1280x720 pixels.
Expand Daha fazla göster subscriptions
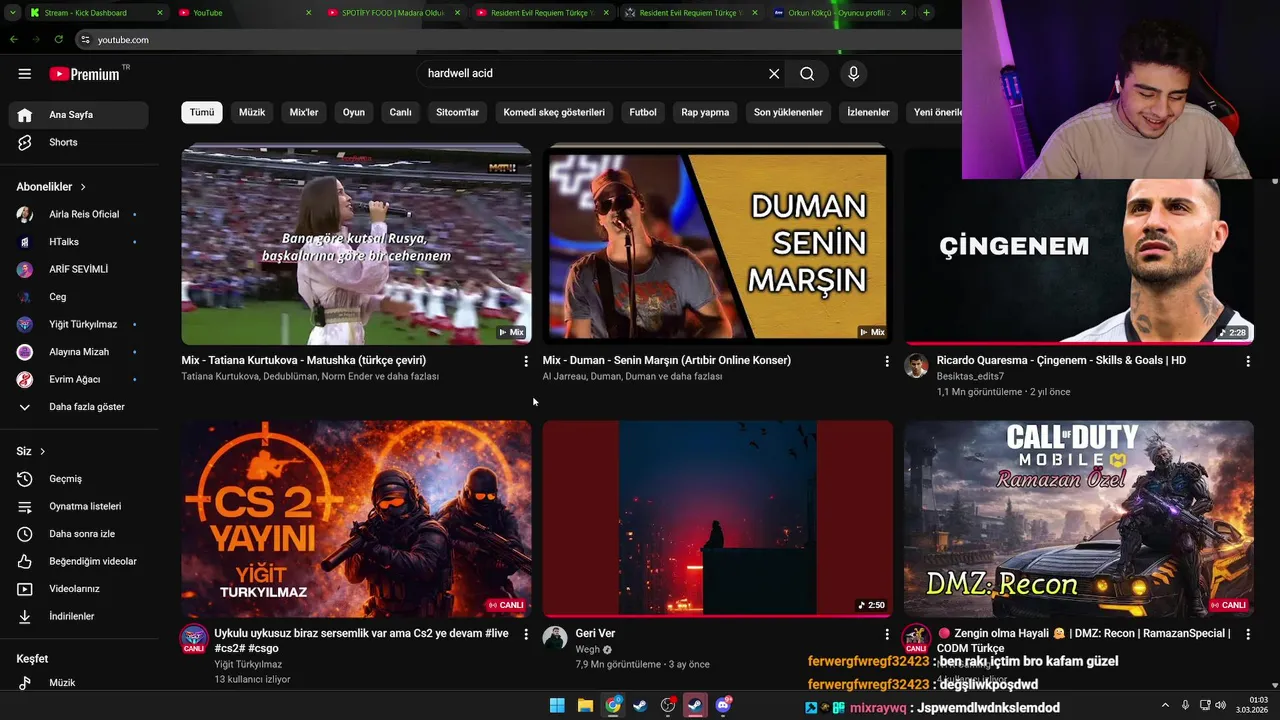click(x=78, y=407)
